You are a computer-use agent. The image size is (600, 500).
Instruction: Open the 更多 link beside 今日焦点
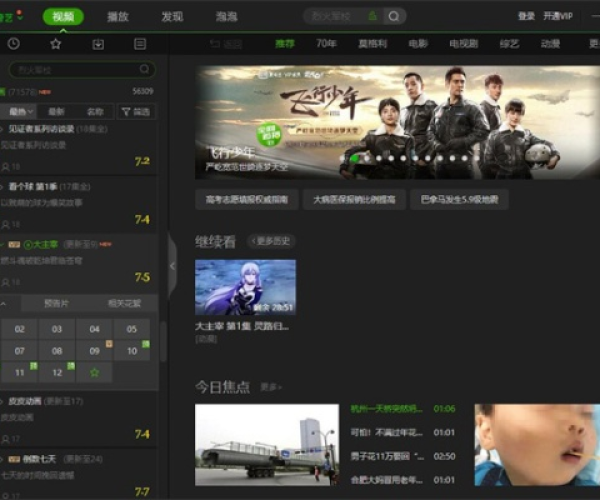coord(271,387)
